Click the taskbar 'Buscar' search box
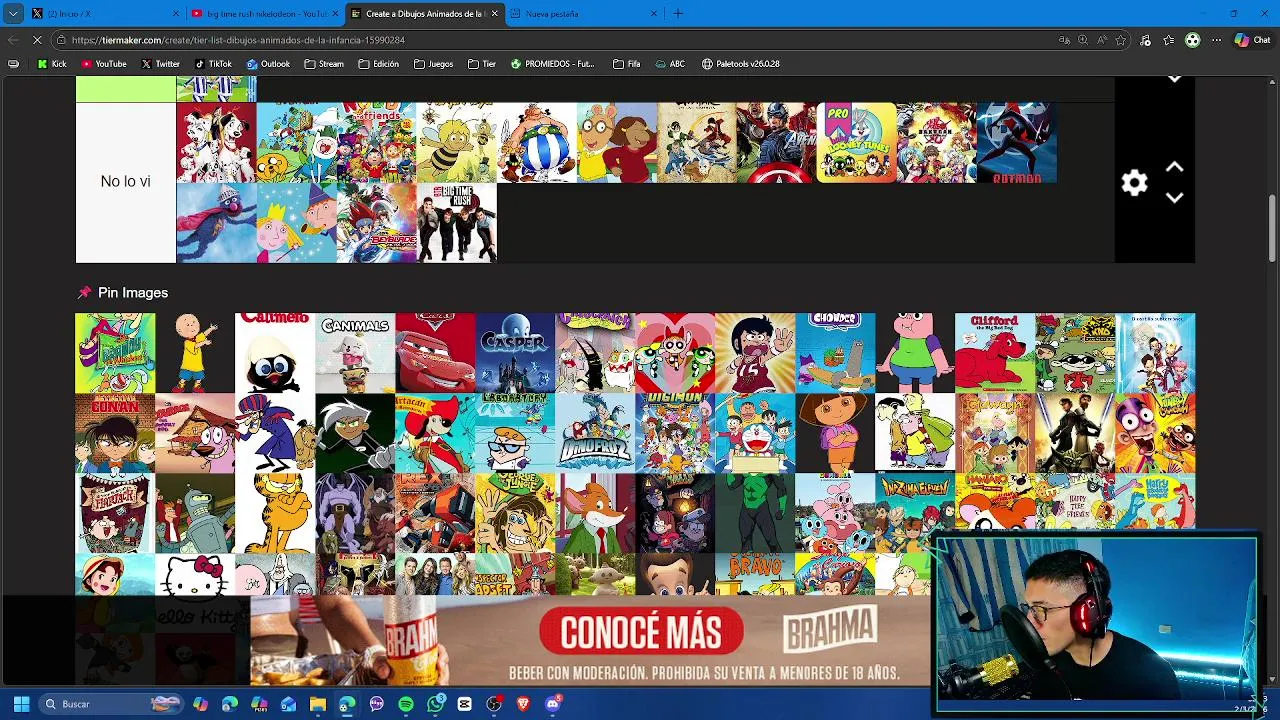 (110, 704)
